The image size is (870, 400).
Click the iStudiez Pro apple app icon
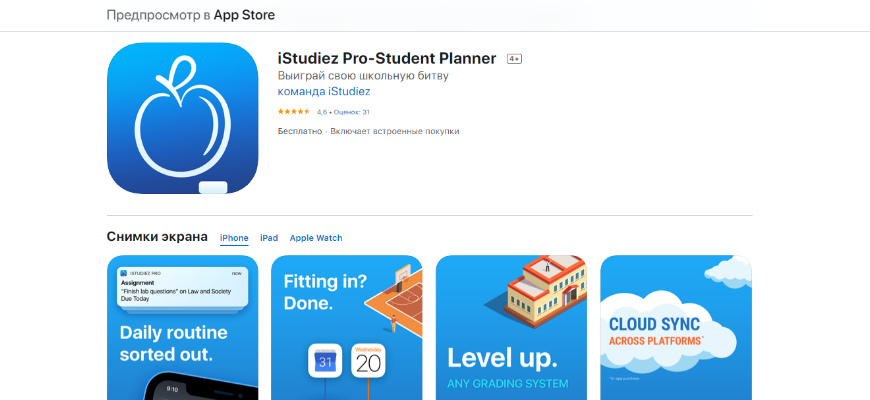pyautogui.click(x=183, y=118)
